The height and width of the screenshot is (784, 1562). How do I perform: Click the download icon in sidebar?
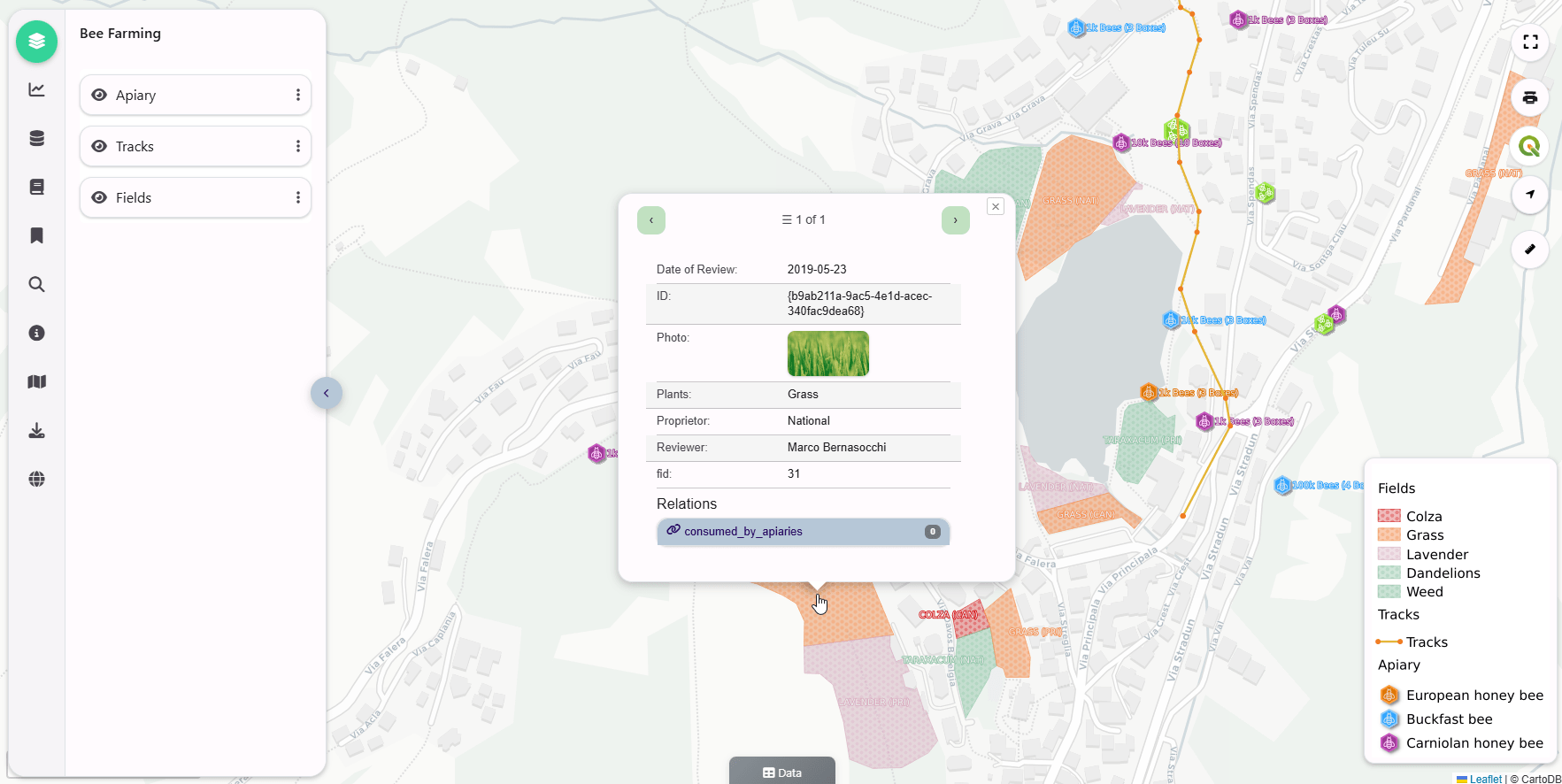[x=36, y=430]
